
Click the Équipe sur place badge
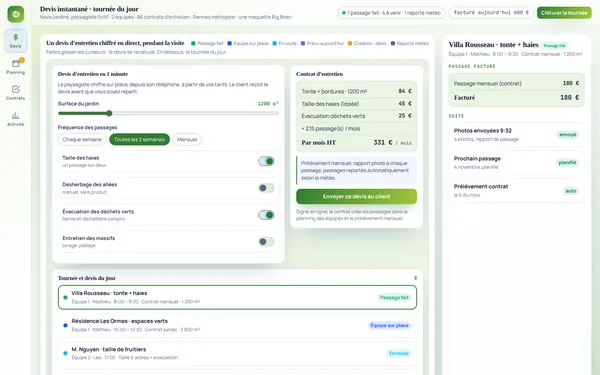tap(389, 325)
